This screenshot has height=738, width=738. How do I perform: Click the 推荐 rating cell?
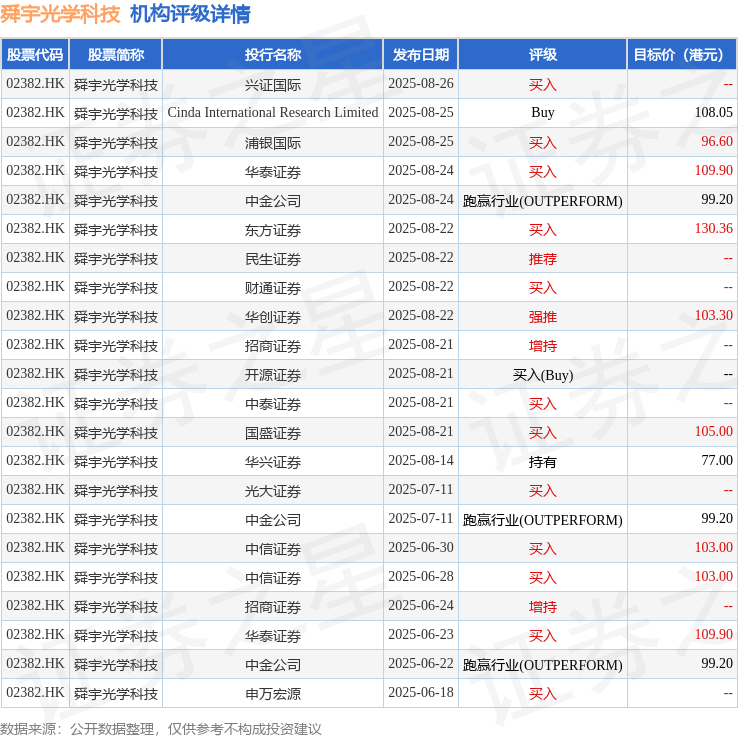[x=543, y=258]
